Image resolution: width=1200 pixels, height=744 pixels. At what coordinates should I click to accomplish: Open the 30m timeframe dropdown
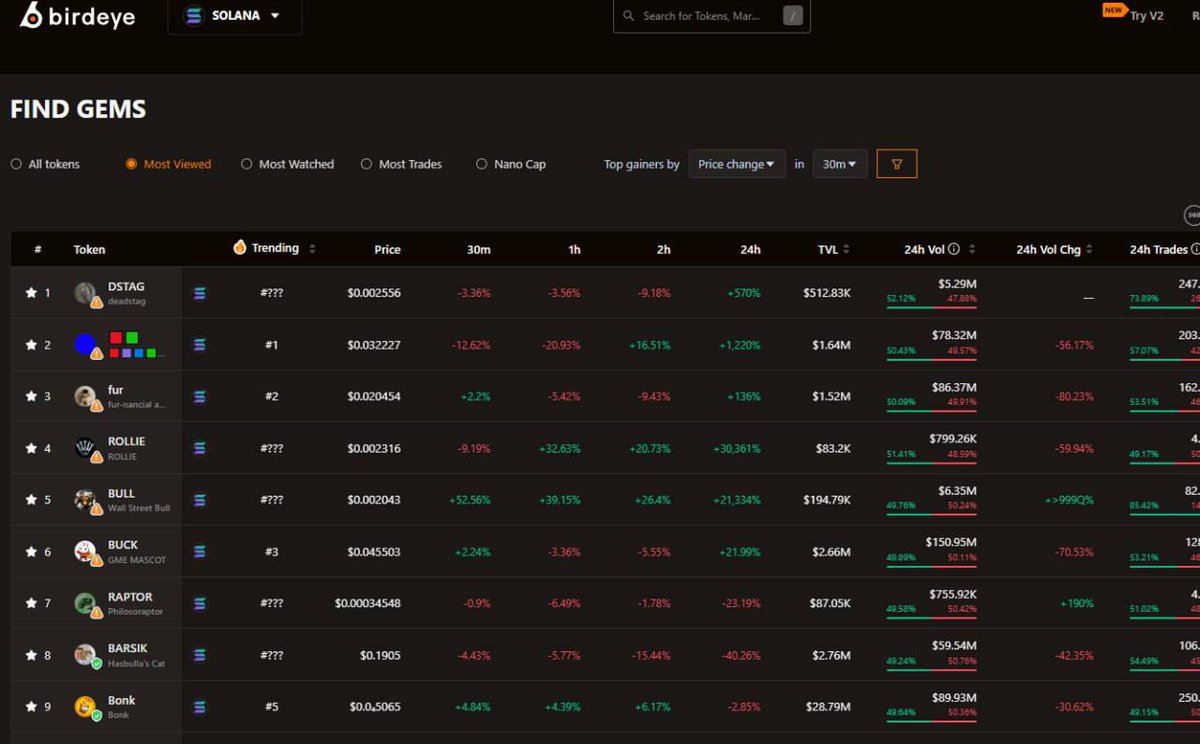coord(839,164)
